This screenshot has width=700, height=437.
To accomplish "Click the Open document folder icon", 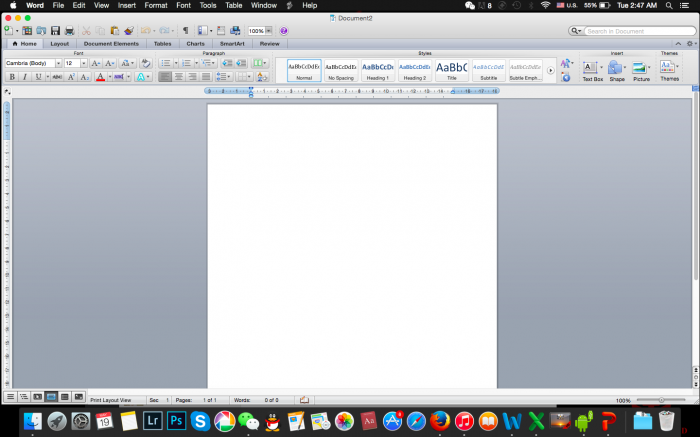I will click(x=41, y=31).
